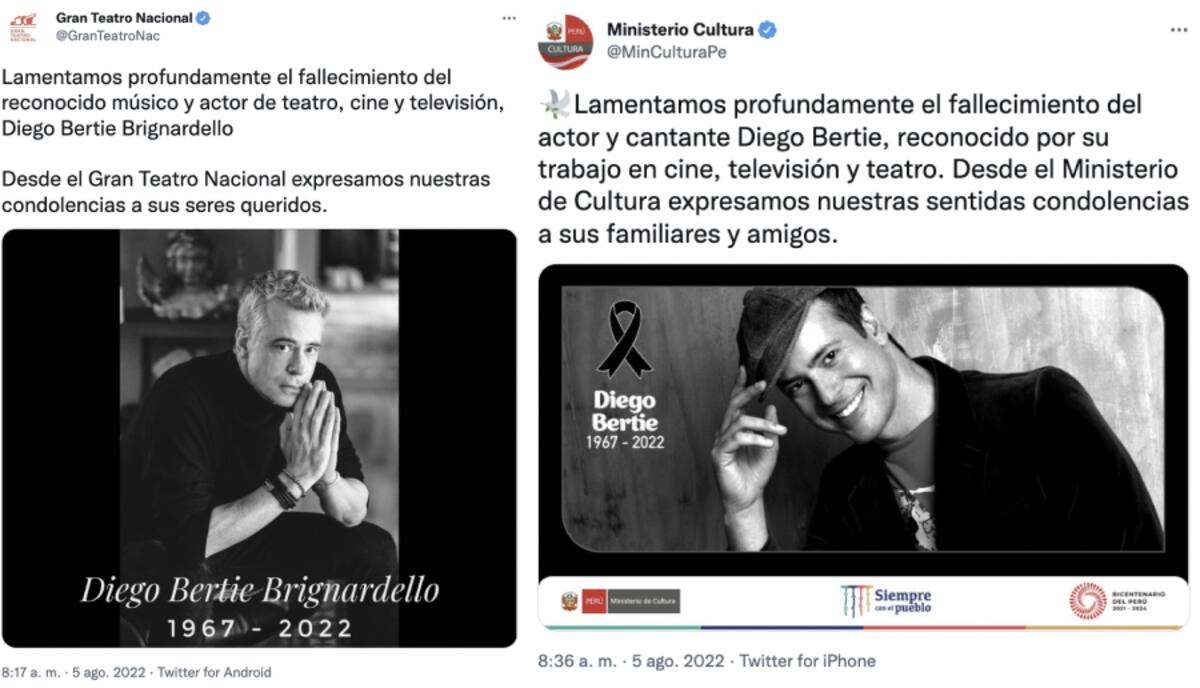Click the dove emoji in Ministerio tweet
The height and width of the screenshot is (688, 1200).
point(555,105)
